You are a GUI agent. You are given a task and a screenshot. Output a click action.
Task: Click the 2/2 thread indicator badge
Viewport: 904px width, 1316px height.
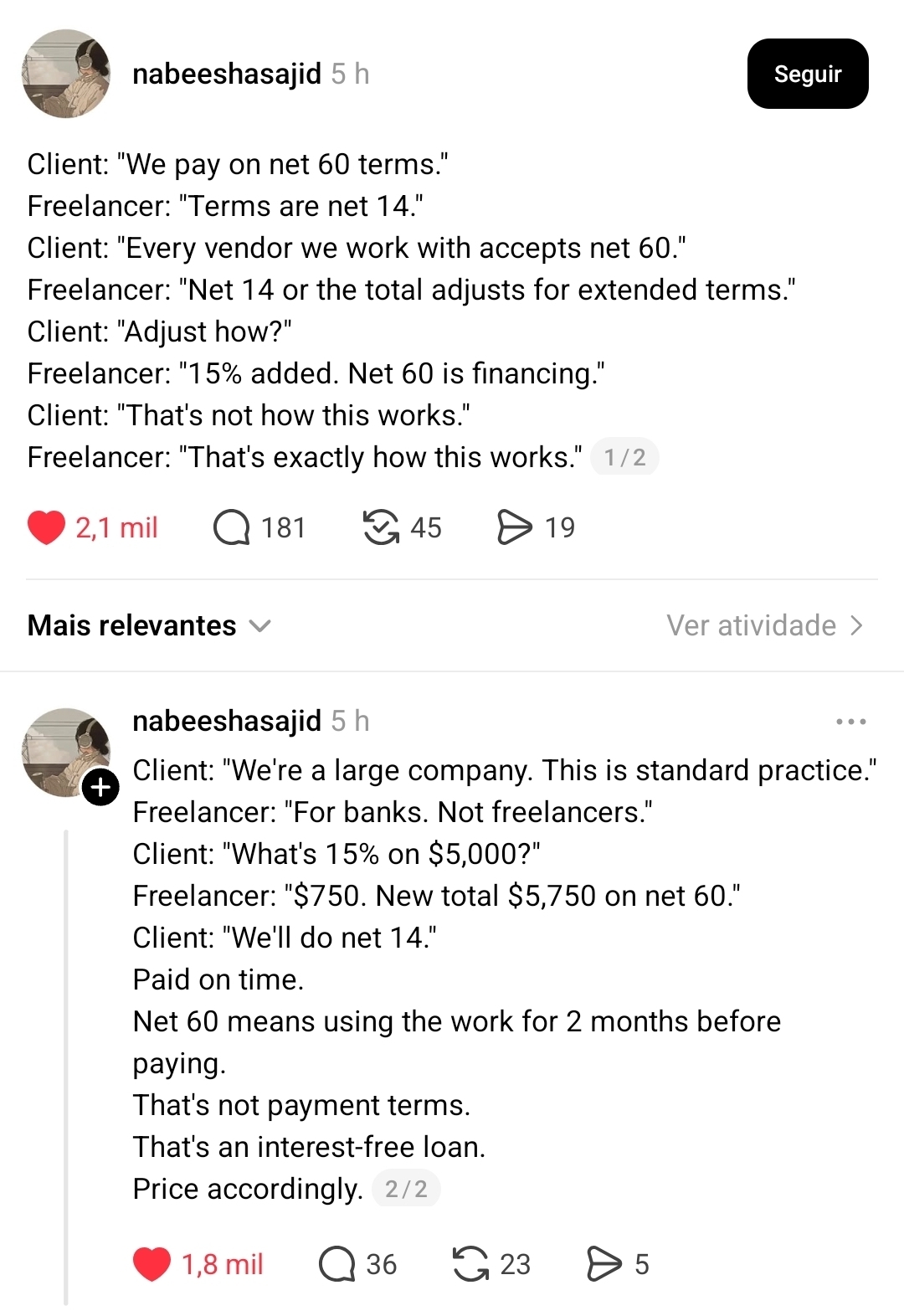406,1189
